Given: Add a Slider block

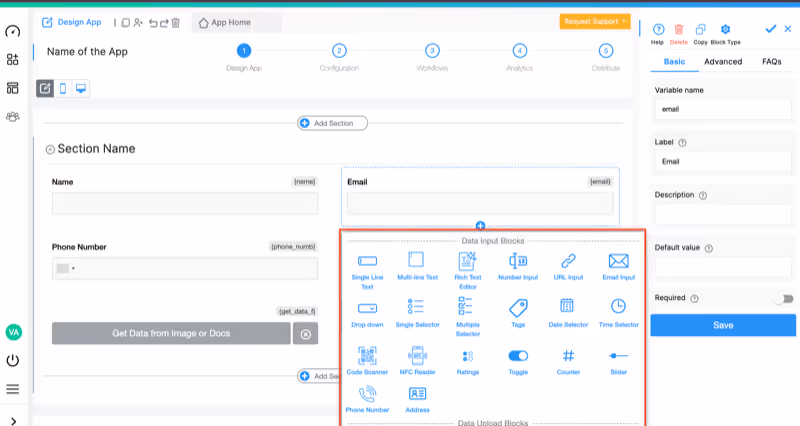Looking at the screenshot, I should [618, 363].
